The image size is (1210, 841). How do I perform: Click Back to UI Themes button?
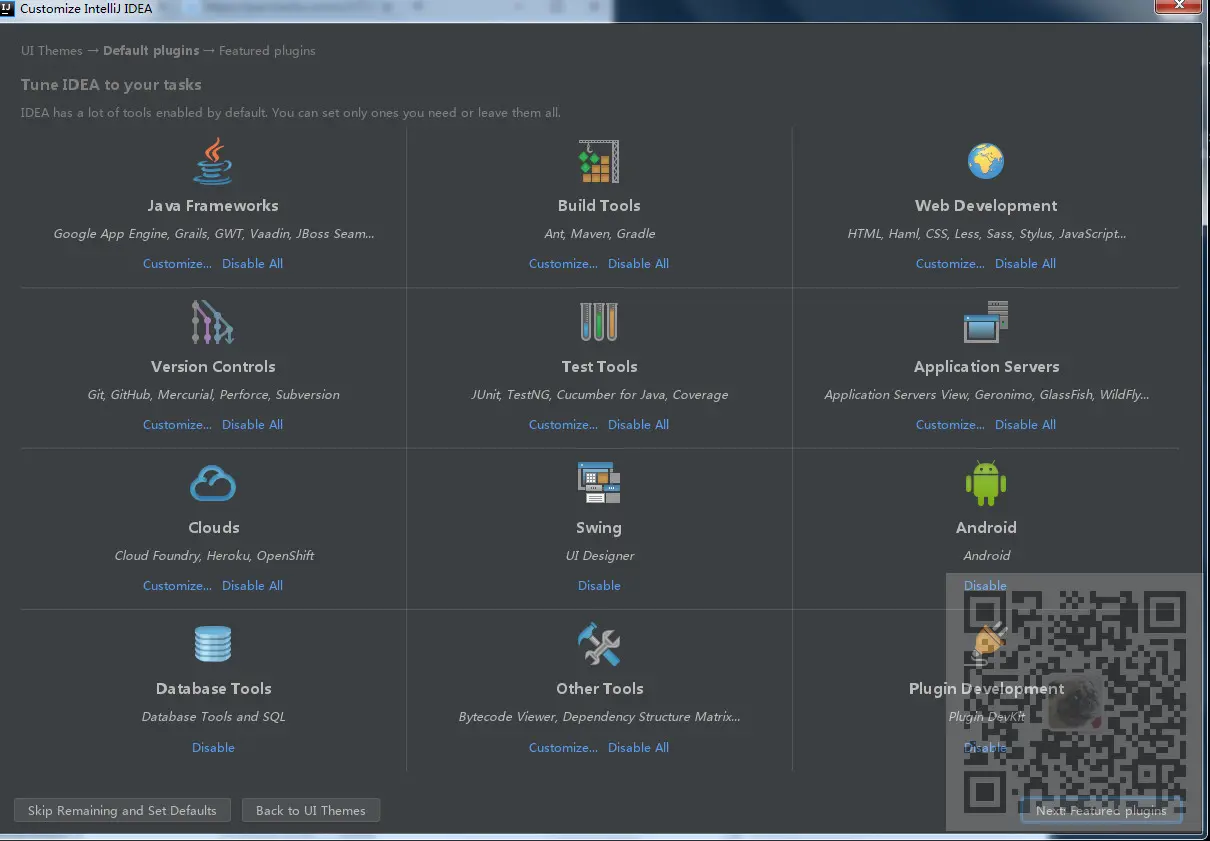[x=311, y=810]
